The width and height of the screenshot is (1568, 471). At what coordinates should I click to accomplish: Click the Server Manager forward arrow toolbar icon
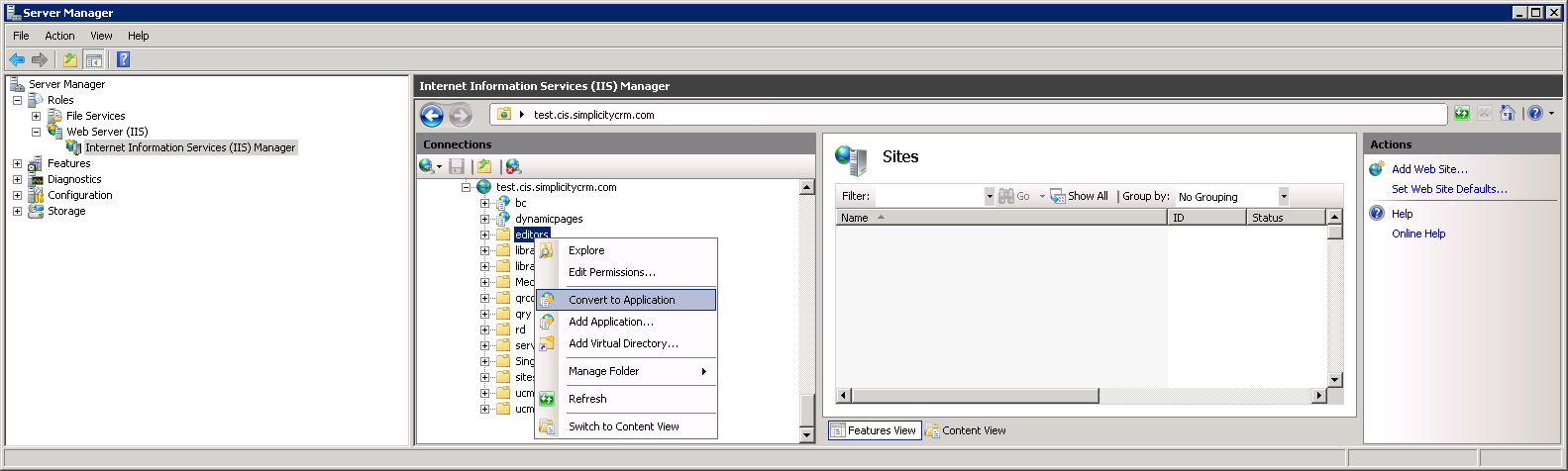[x=40, y=59]
